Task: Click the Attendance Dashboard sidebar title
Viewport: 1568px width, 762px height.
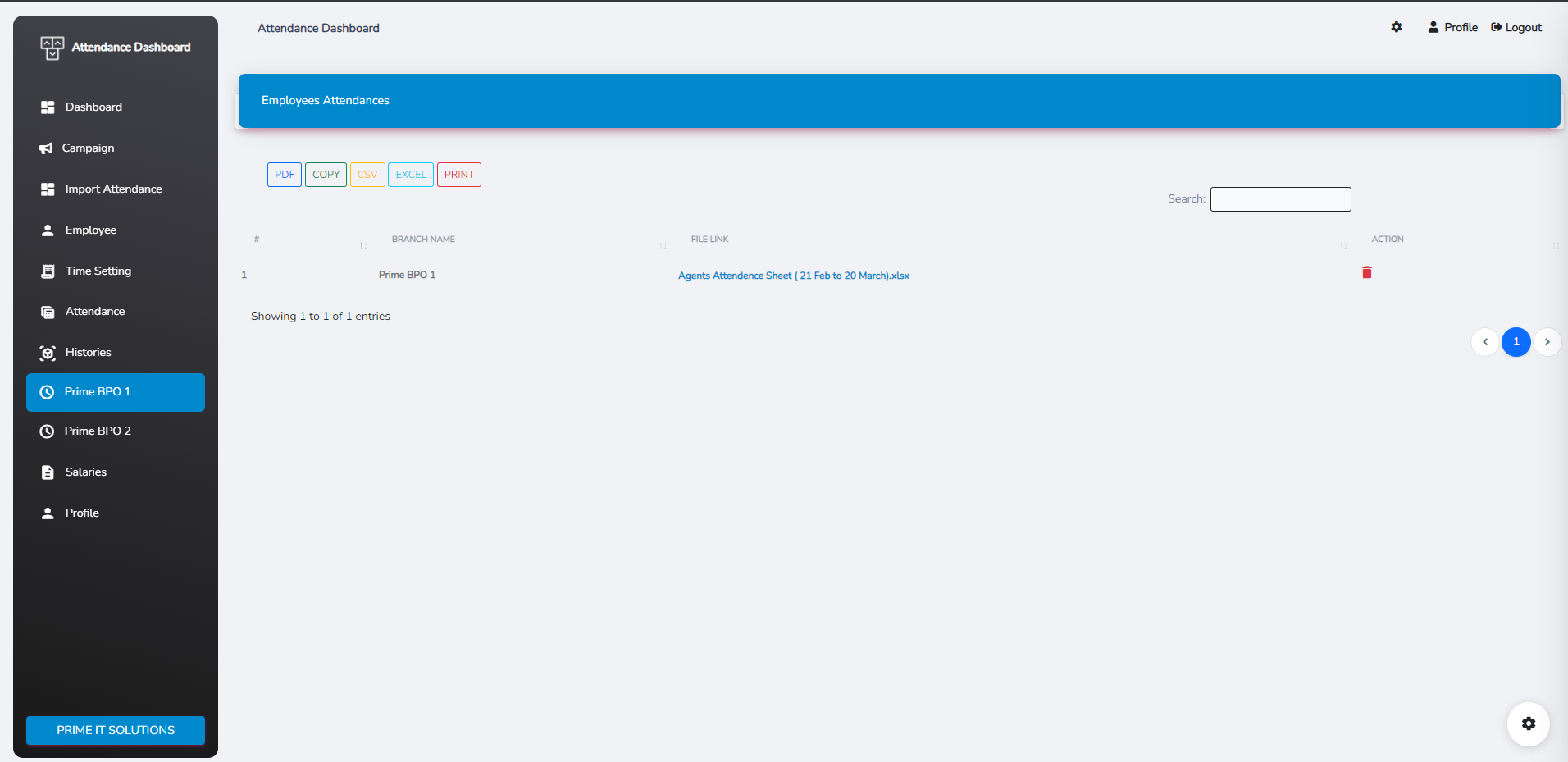Action: click(x=131, y=48)
